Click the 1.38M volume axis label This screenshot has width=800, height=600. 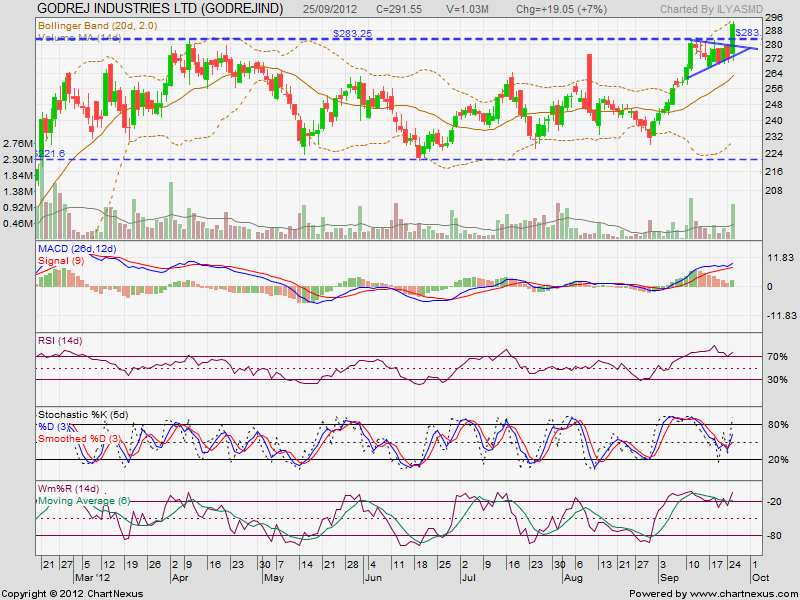click(x=18, y=192)
